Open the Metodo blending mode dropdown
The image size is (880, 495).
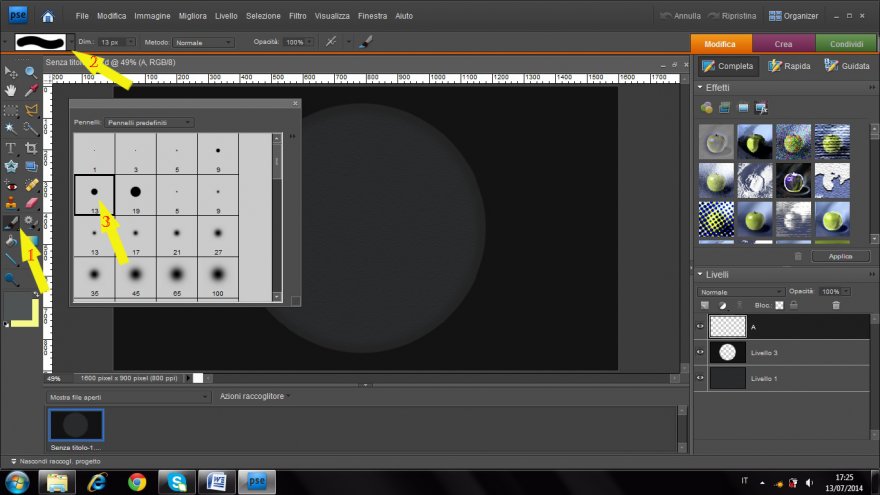(204, 42)
